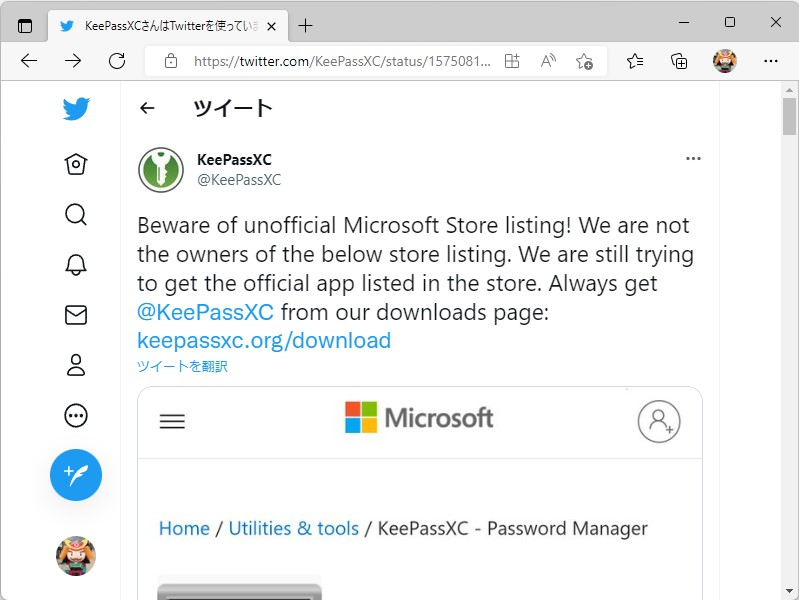Open Edge Settings and more menu
This screenshot has width=799, height=600.
click(x=770, y=61)
